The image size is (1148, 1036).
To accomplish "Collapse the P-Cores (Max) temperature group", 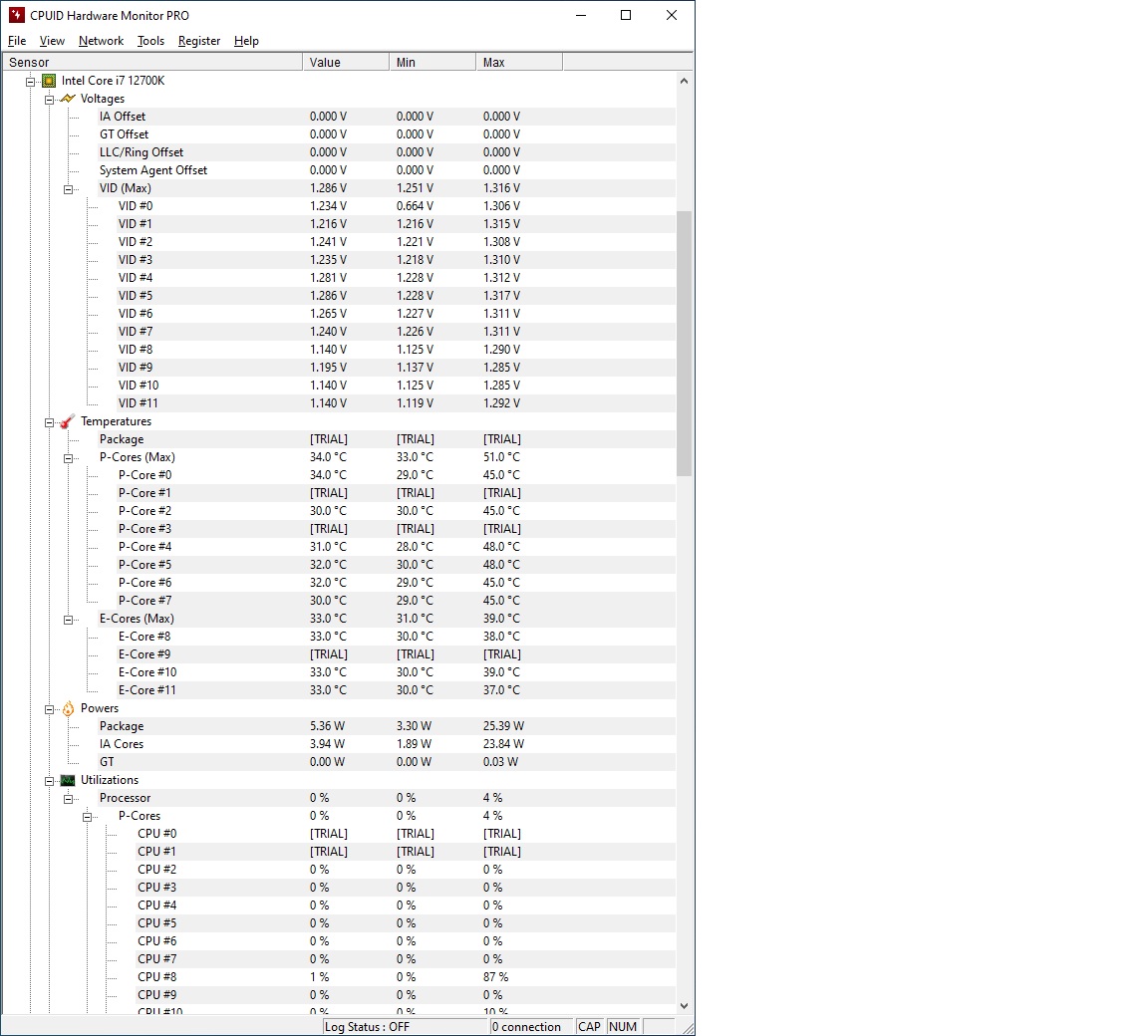I will tap(68, 458).
